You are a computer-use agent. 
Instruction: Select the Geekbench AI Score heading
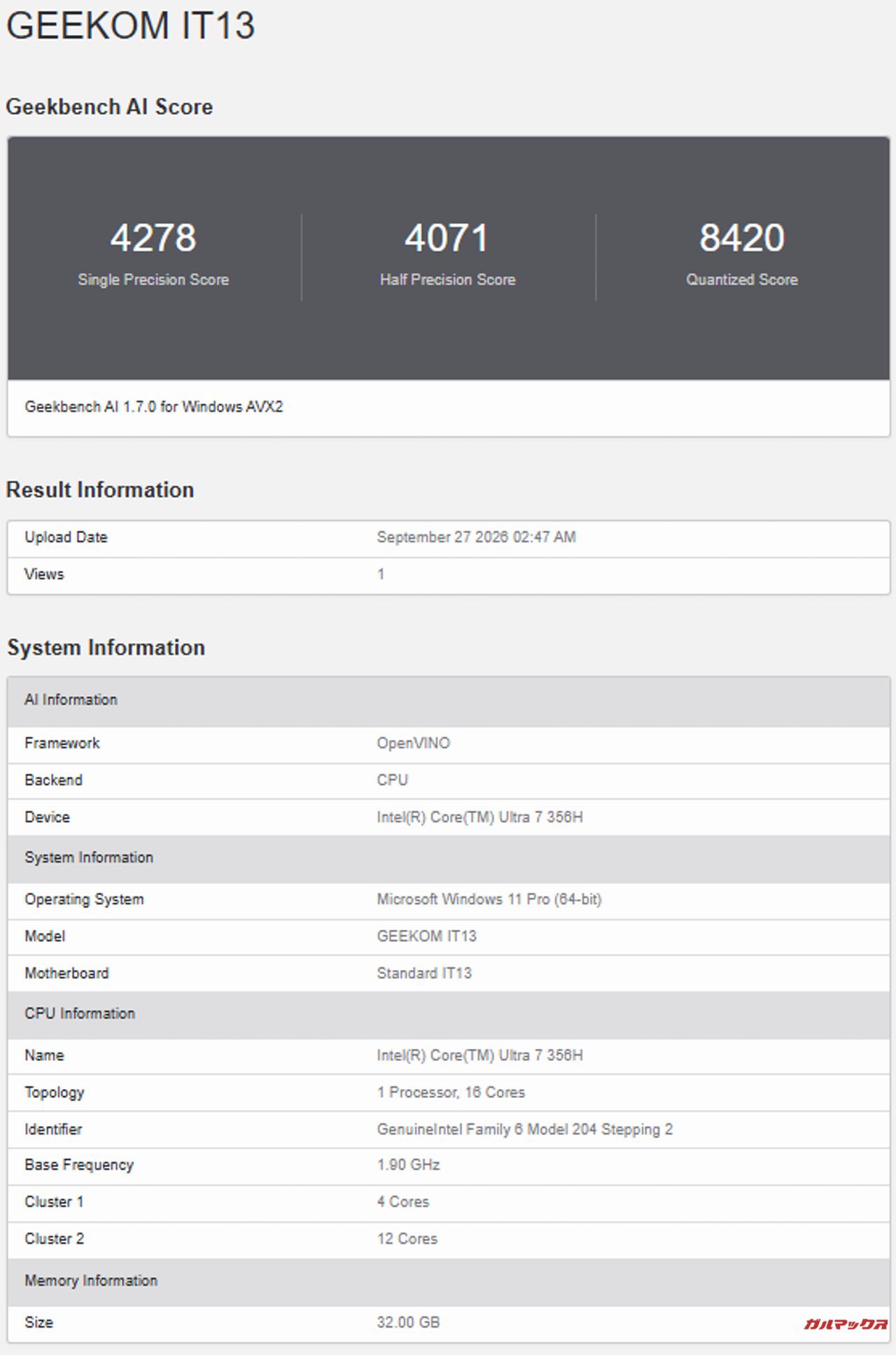click(109, 106)
